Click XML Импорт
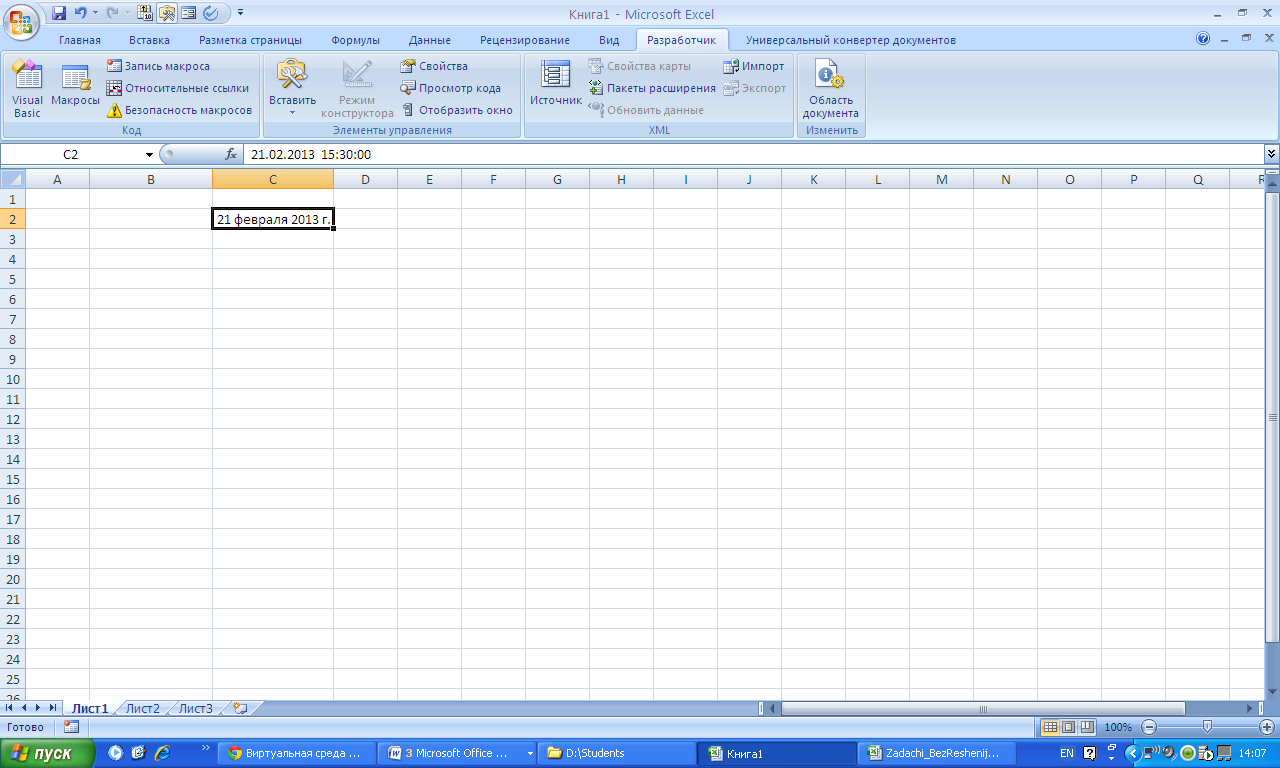 [x=754, y=66]
